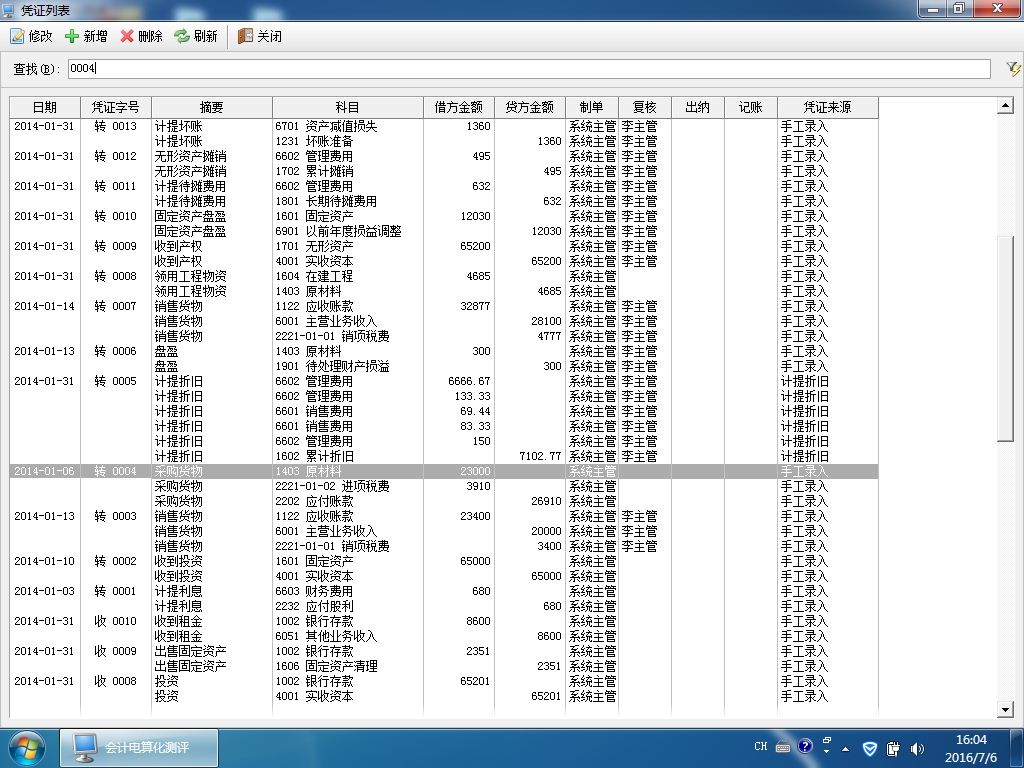Click the help question mark tray icon
1024x768 pixels.
(x=805, y=746)
